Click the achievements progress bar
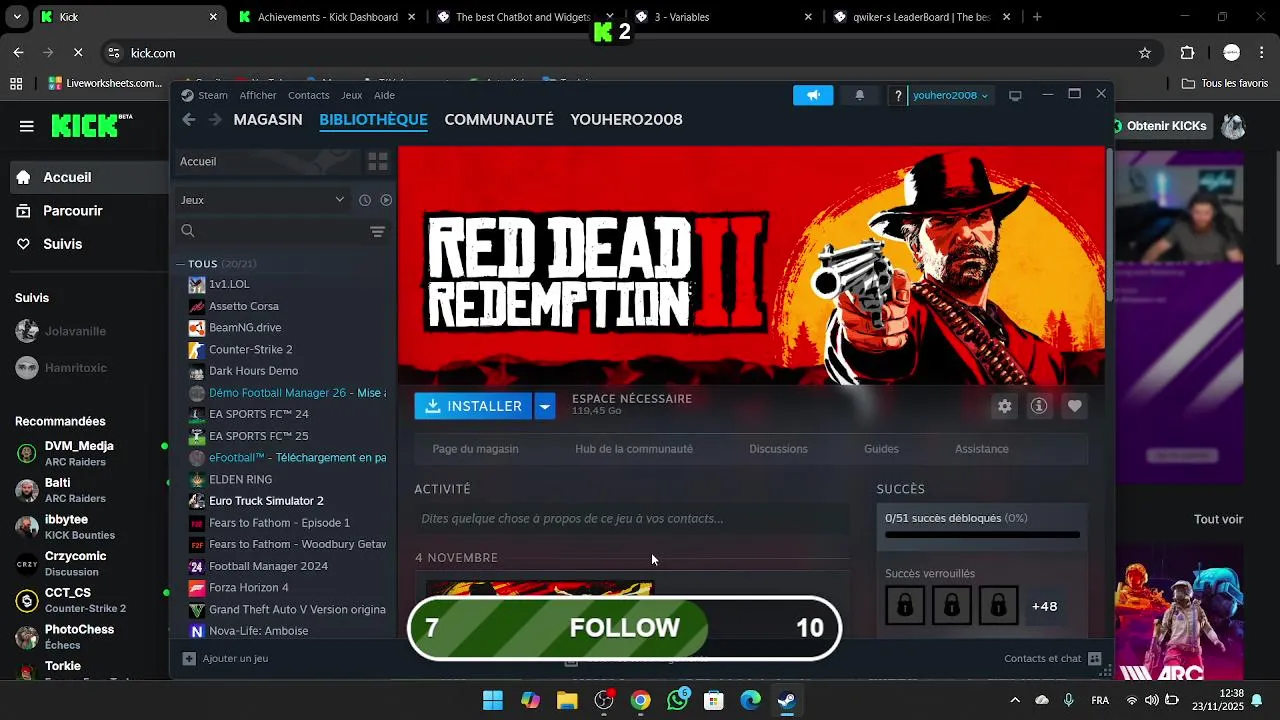The height and width of the screenshot is (720, 1280). point(982,535)
